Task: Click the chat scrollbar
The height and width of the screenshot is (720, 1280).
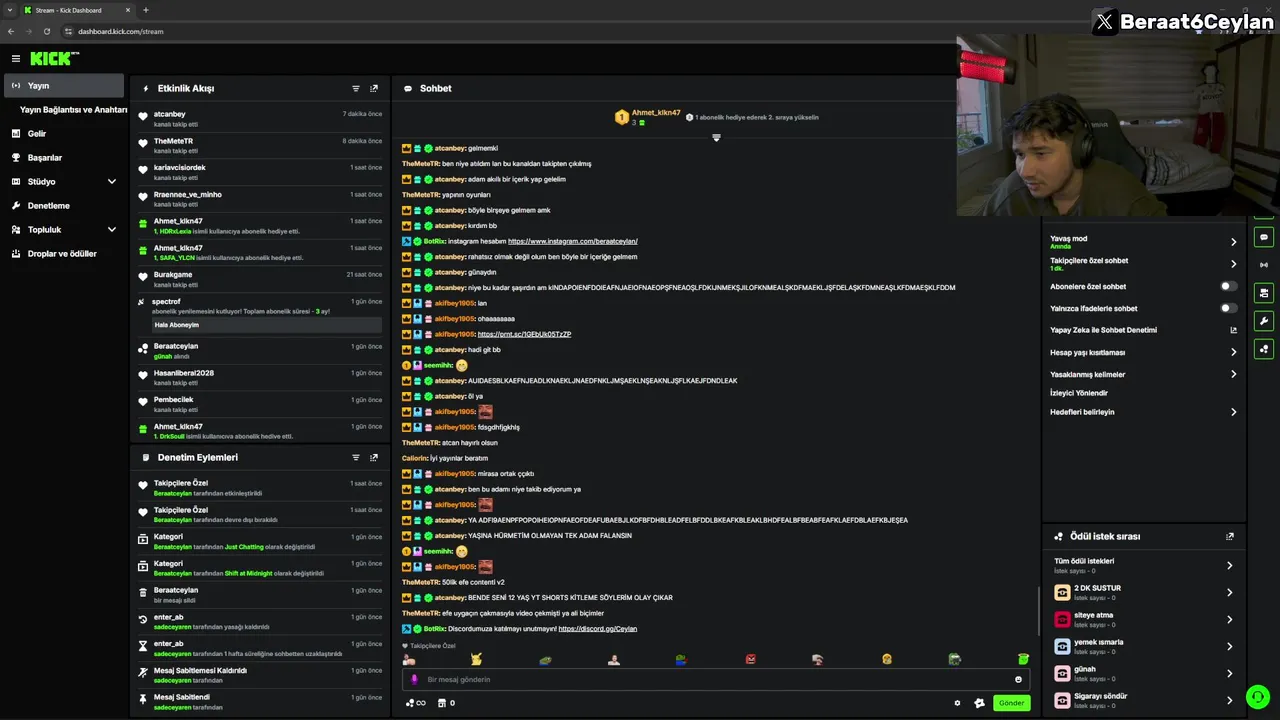Action: (1038, 610)
